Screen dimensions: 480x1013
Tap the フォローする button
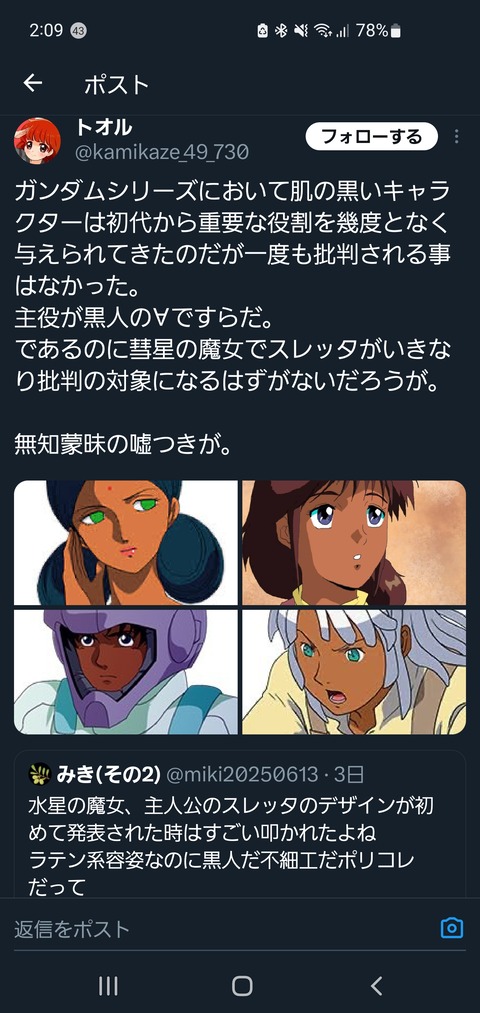371,136
